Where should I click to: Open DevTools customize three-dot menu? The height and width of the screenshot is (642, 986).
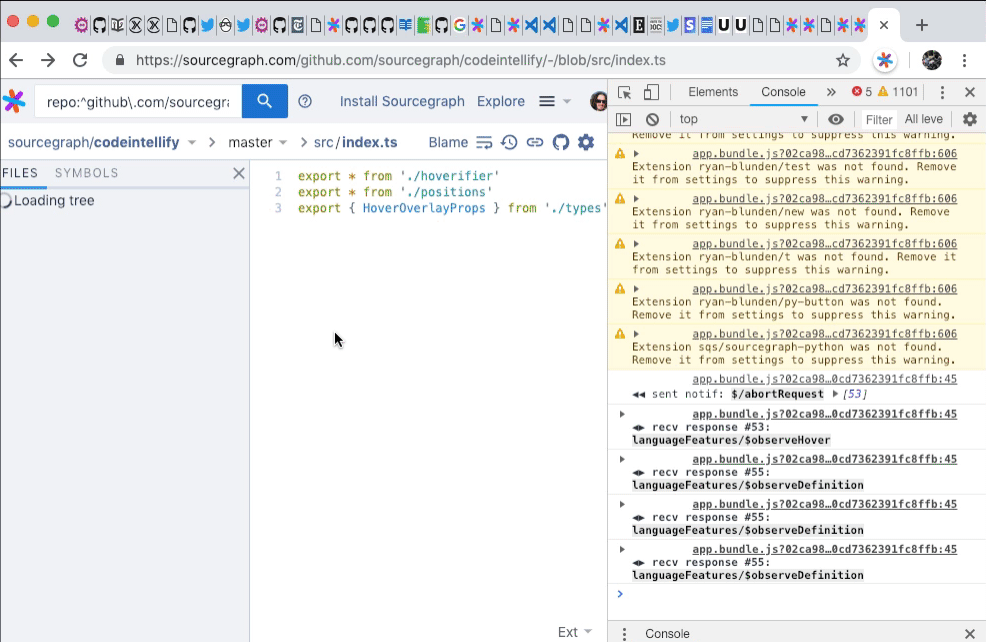[942, 92]
